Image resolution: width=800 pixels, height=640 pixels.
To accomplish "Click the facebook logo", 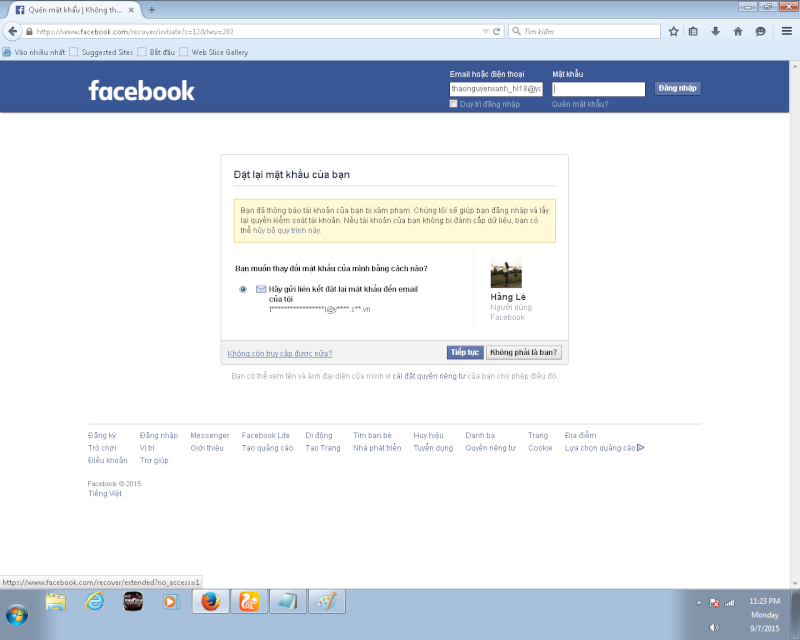I will pos(141,90).
